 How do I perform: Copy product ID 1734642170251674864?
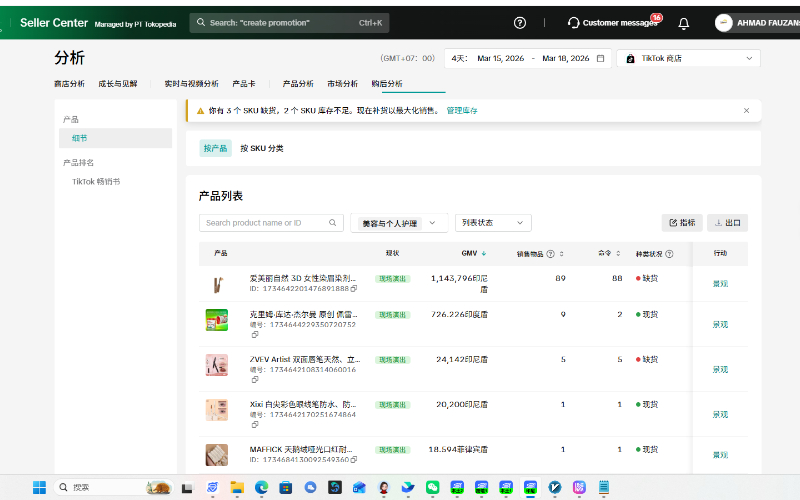click(x=255, y=424)
